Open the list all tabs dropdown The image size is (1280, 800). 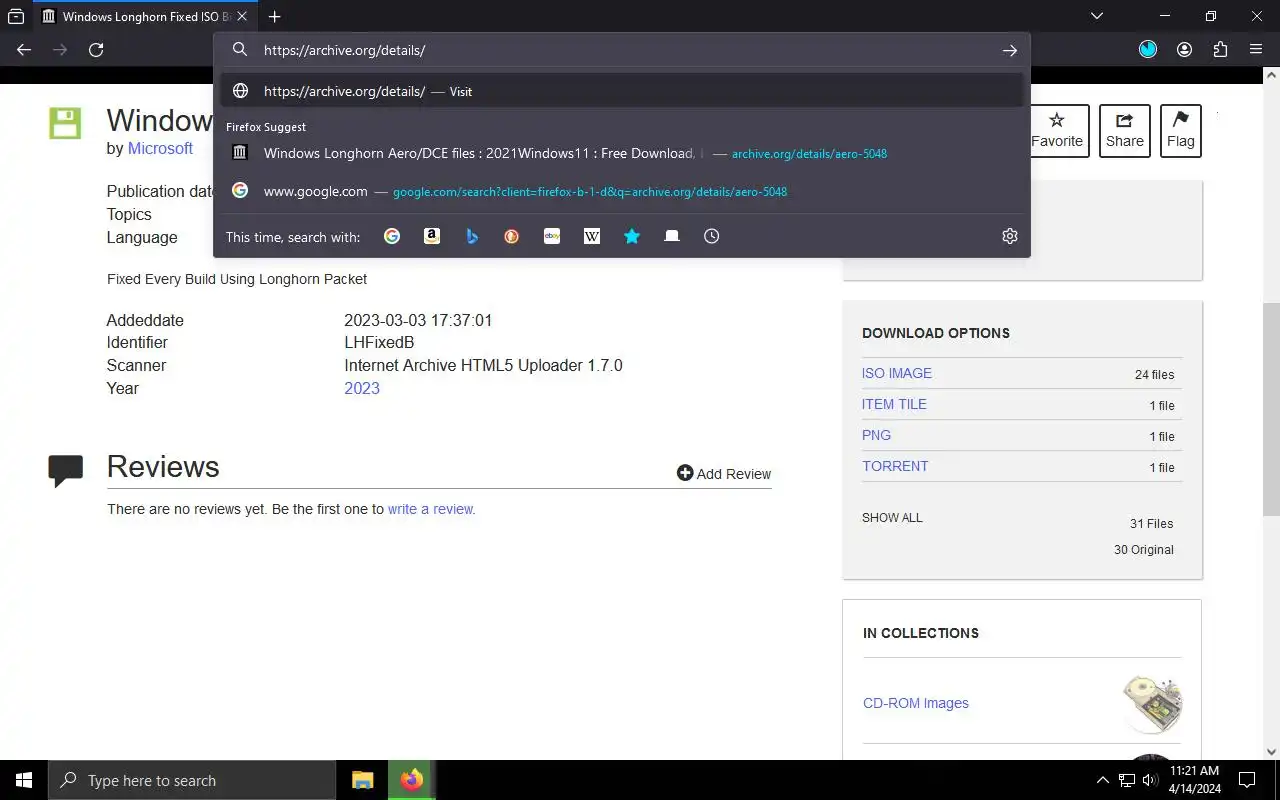[x=1097, y=16]
